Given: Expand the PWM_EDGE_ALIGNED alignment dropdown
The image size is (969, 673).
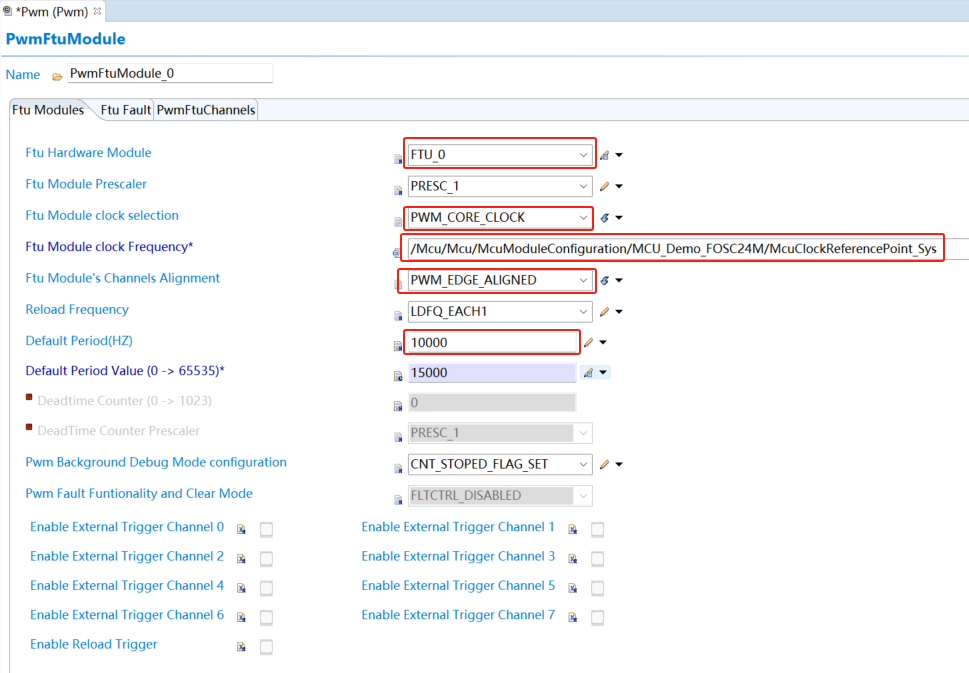Looking at the screenshot, I should (583, 280).
